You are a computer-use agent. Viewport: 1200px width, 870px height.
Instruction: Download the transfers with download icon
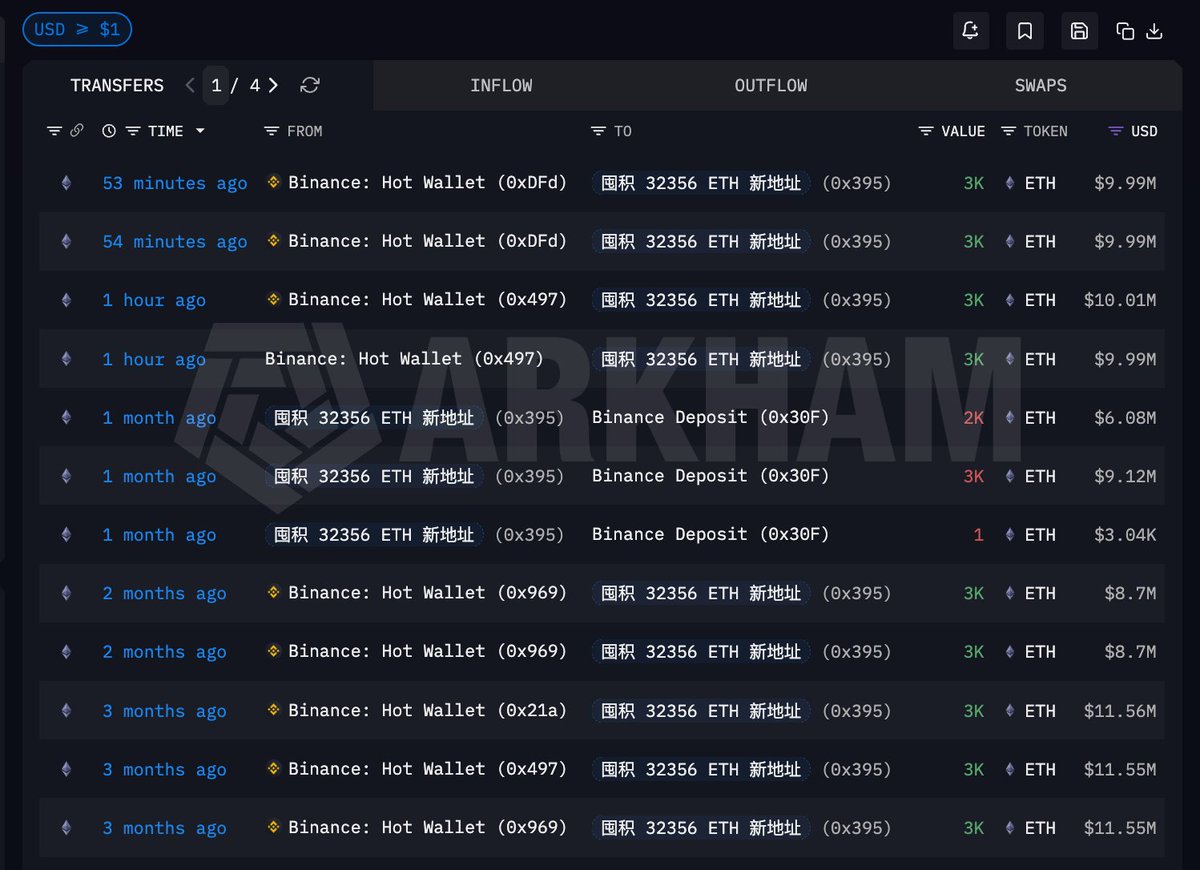[1154, 31]
